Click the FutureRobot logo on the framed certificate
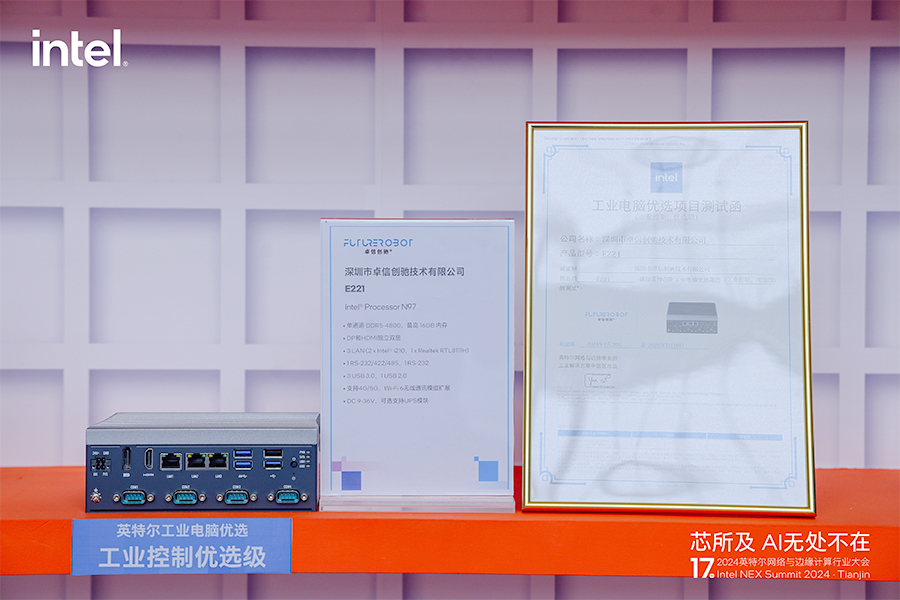 (x=606, y=316)
